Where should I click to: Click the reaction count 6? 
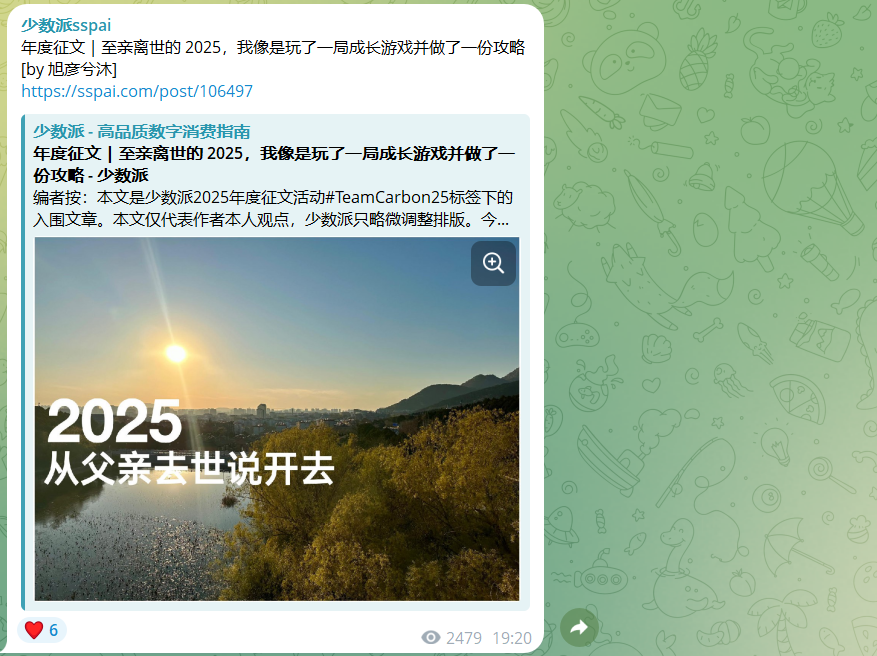pyautogui.click(x=54, y=630)
